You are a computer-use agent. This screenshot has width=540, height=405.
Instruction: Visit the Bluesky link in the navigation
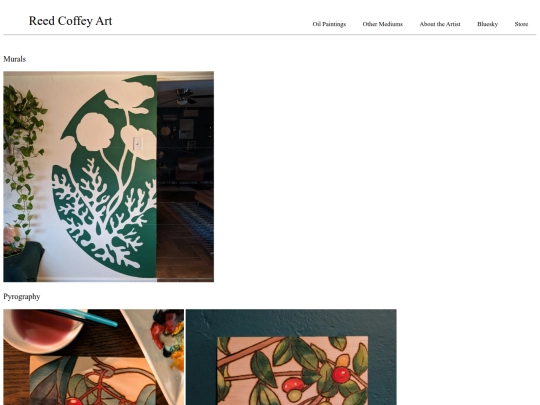(487, 24)
